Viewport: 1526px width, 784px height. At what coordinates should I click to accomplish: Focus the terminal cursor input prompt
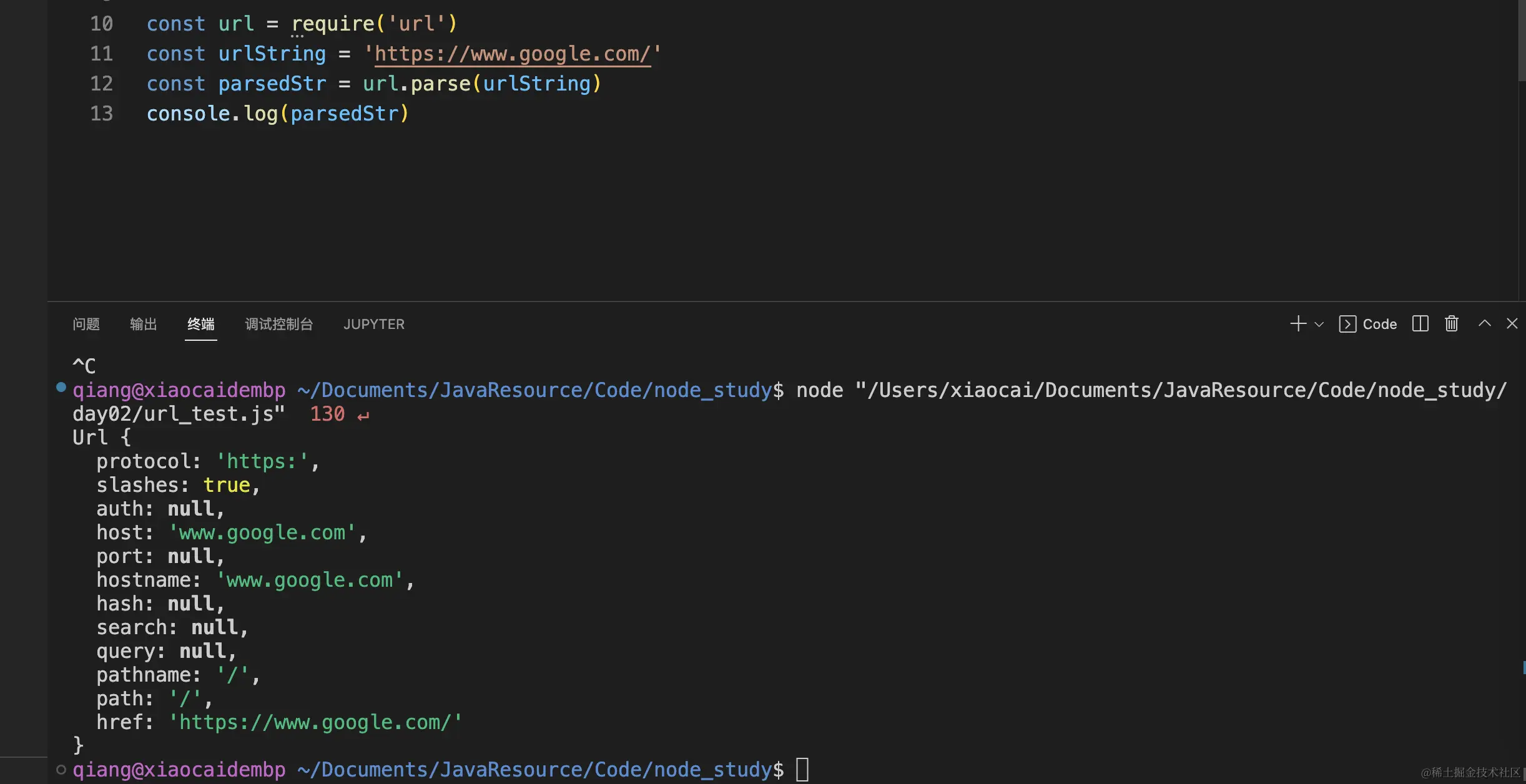802,770
